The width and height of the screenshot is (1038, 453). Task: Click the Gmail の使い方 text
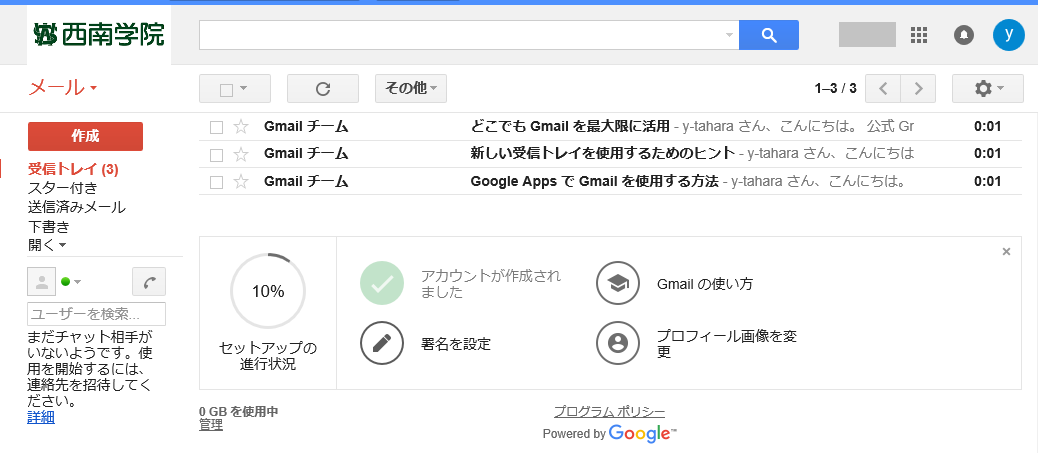(x=705, y=284)
